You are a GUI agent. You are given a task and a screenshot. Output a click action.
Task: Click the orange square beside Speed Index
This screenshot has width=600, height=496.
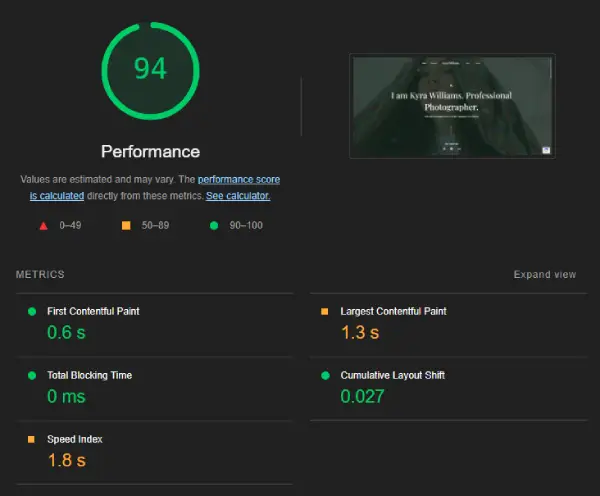pyautogui.click(x=31, y=439)
